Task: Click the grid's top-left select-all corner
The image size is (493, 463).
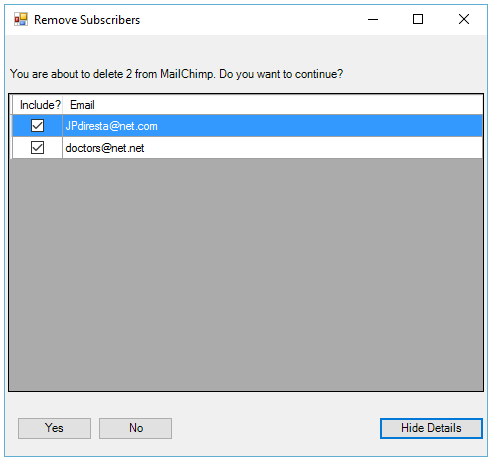Action: 11,105
